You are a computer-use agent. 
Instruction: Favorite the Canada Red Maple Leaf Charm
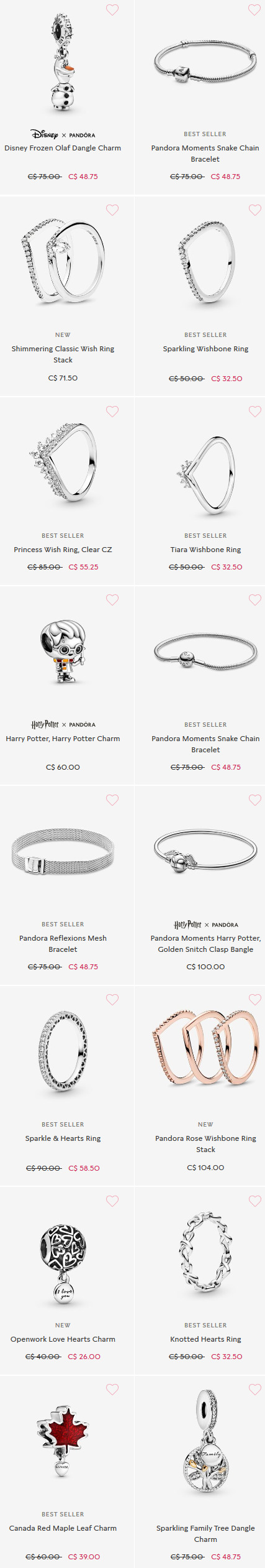coord(112,1388)
